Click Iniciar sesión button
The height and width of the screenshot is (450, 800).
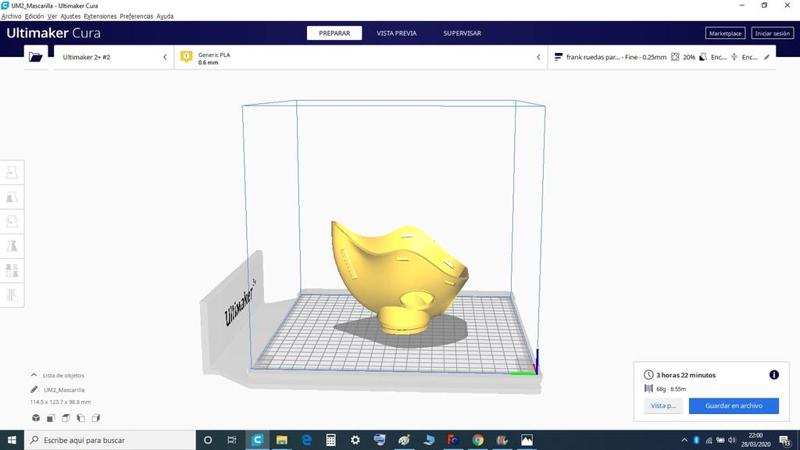772,33
